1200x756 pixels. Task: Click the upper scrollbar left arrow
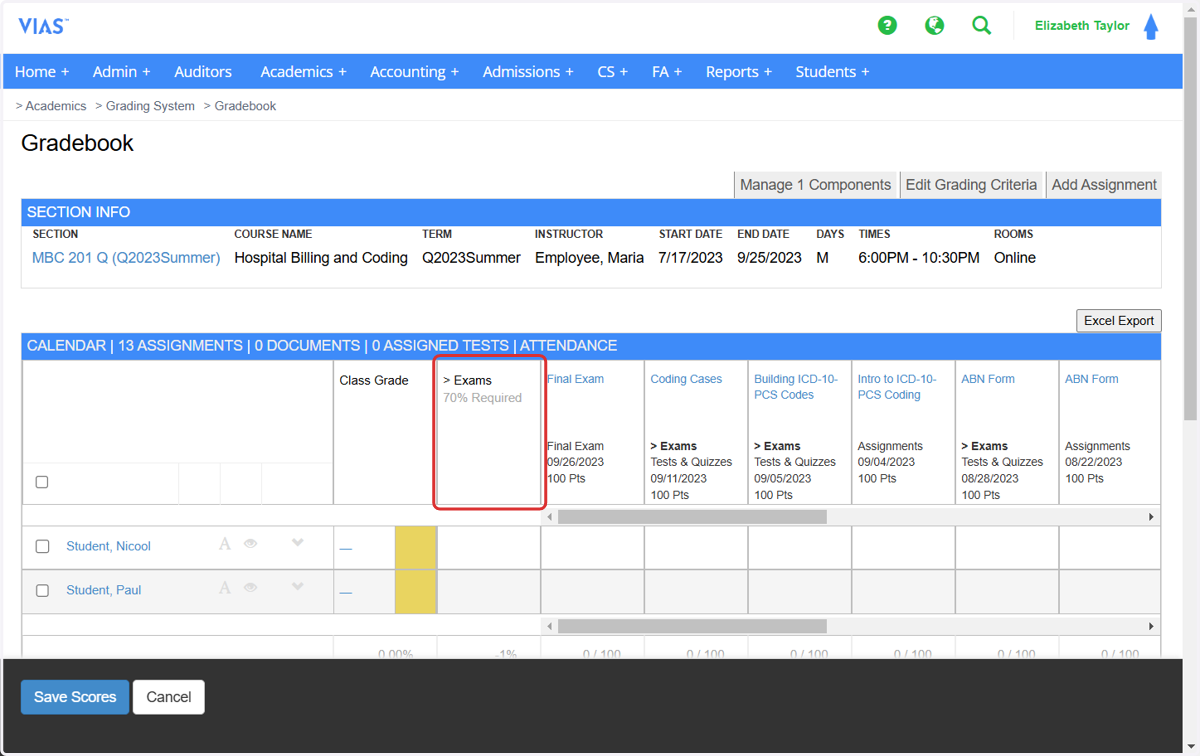[549, 517]
